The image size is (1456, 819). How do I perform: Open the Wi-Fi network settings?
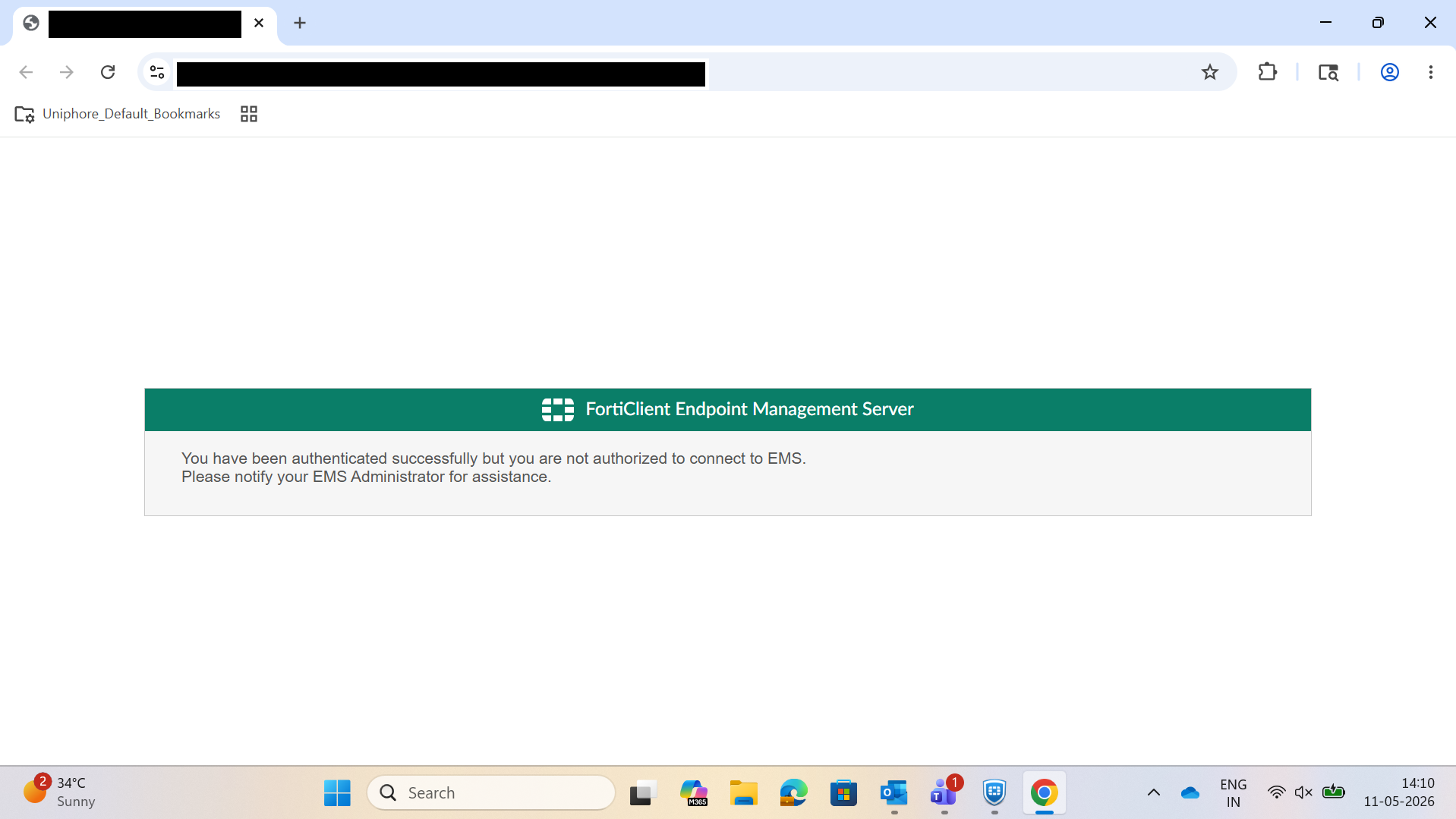[x=1277, y=793]
